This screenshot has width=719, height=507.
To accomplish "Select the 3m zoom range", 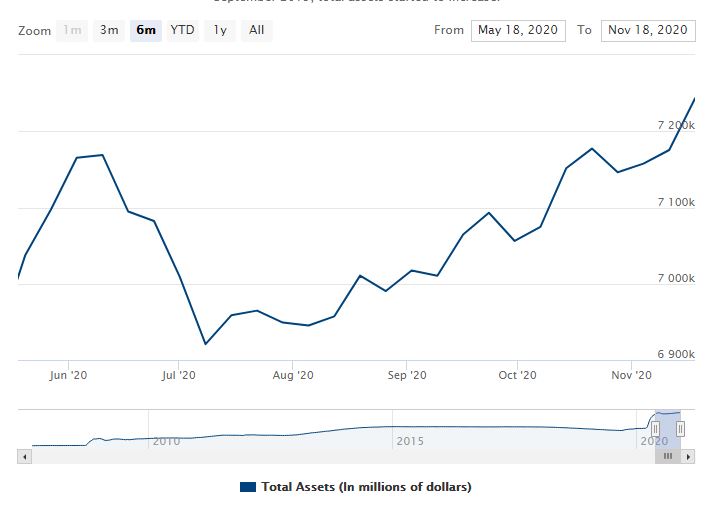I will pyautogui.click(x=109, y=30).
